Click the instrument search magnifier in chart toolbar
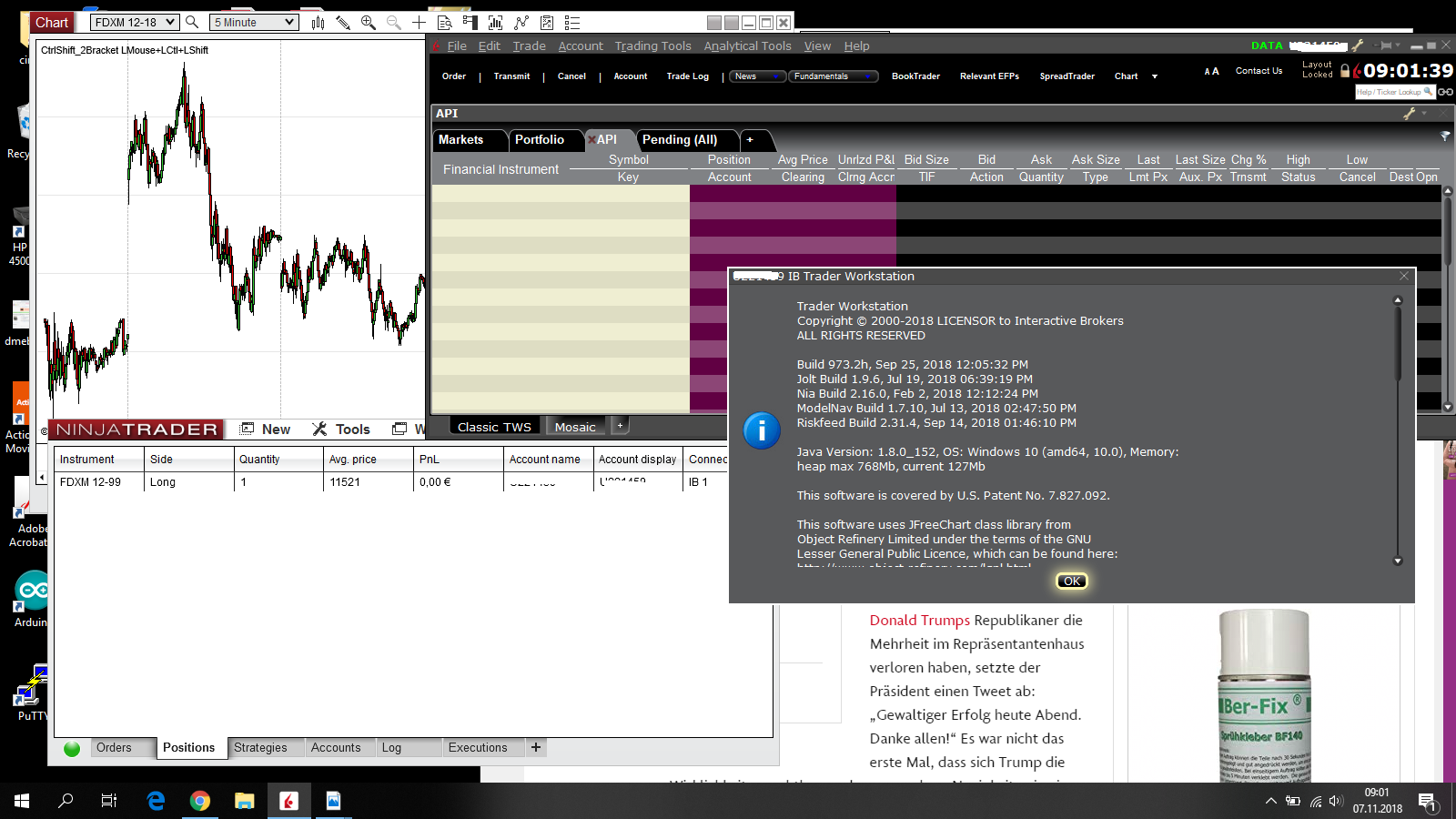Screen dimensions: 1456x819 (192, 22)
